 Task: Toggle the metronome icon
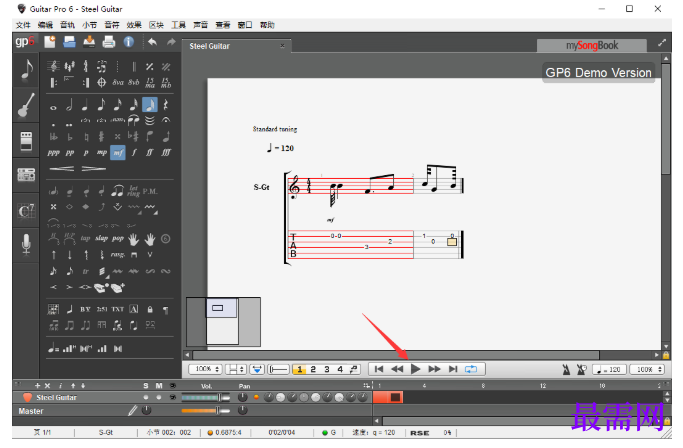(x=566, y=370)
